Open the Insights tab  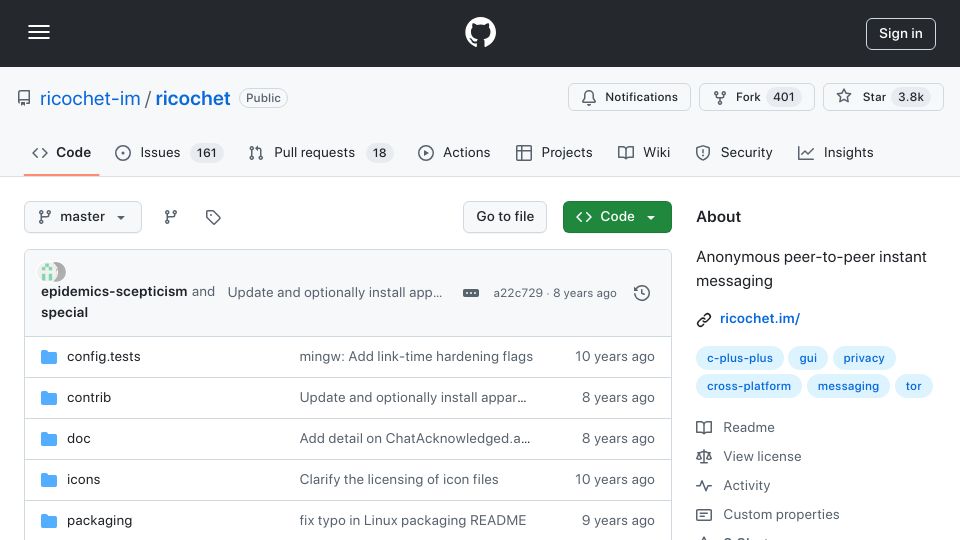[x=836, y=152]
